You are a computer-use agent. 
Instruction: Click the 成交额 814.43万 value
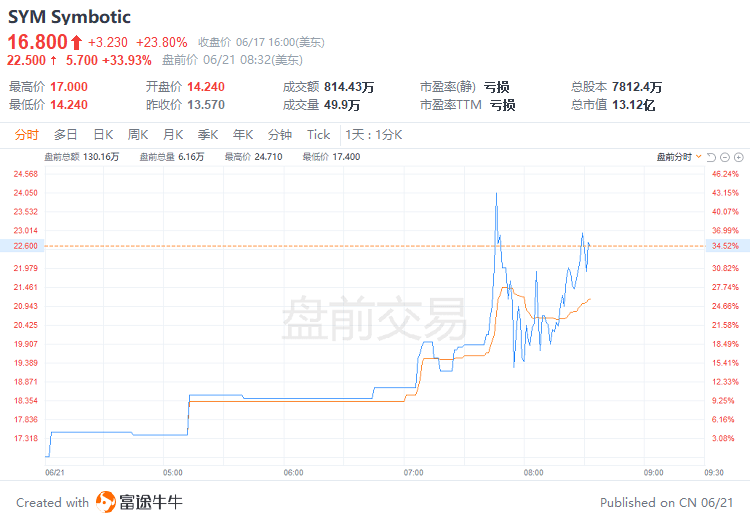tap(349, 87)
